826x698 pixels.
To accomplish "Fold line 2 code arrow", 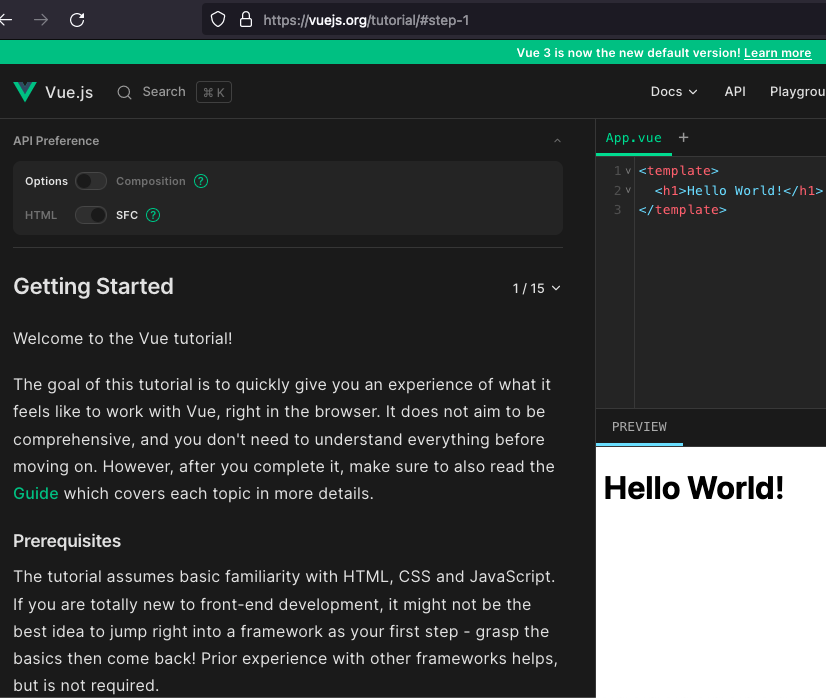I will [628, 190].
